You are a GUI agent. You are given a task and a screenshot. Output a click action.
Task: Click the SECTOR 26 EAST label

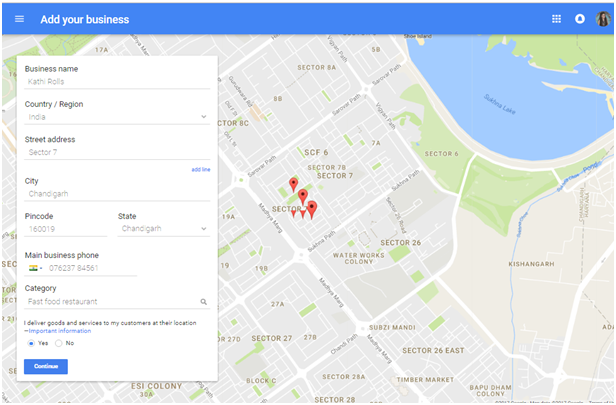coord(433,350)
